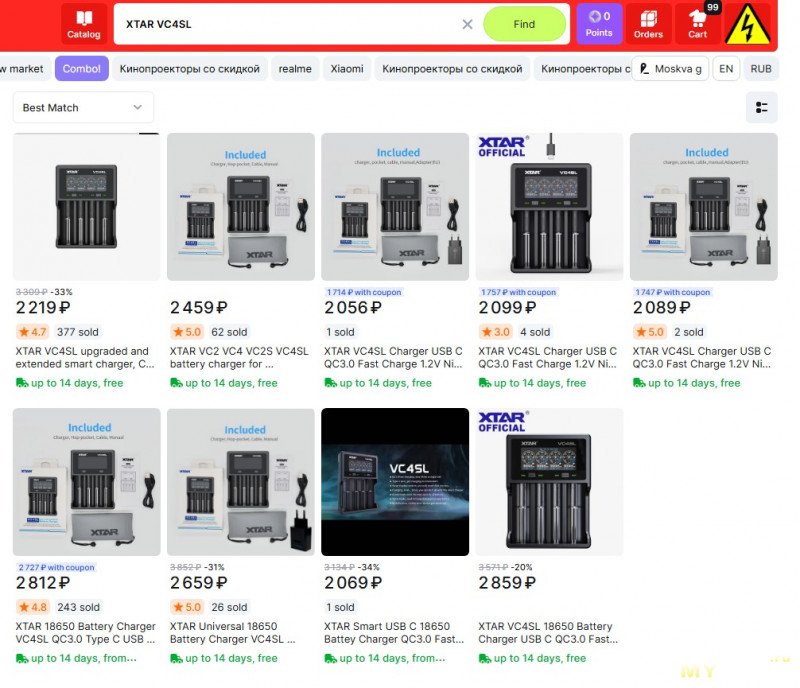Open Кинопроекторы со скидкой chip after Xiaomi

pyautogui.click(x=452, y=68)
